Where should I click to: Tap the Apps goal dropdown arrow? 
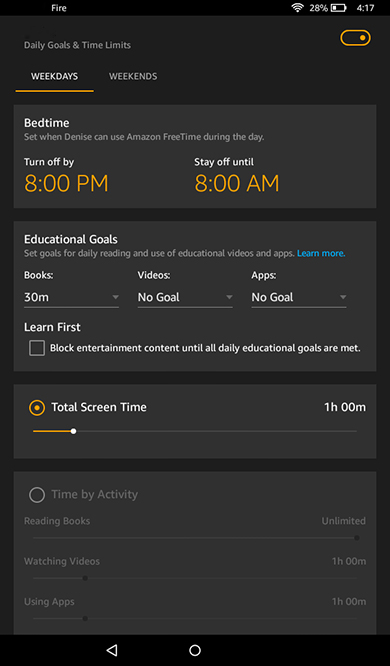343,297
